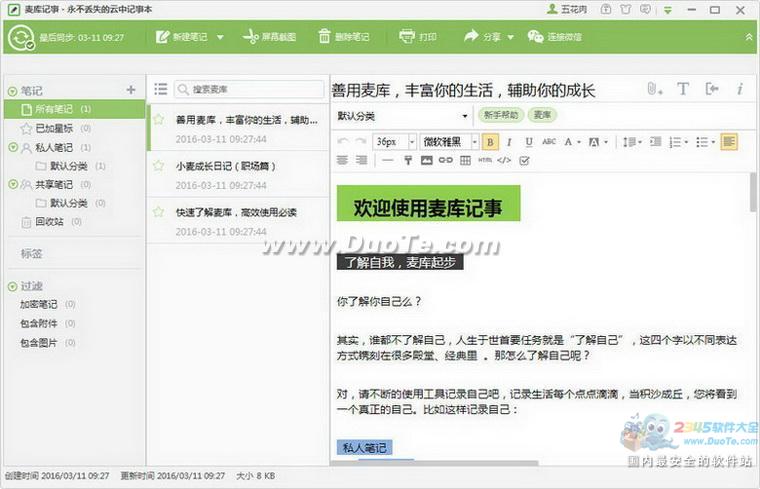Start a screen capture with 屏幕截图

269,37
